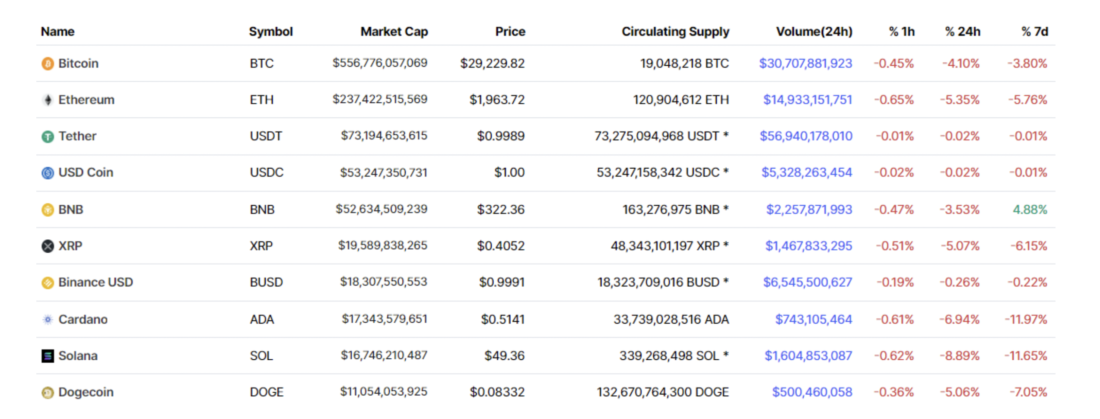Open Tether's 24h volume link

tap(805, 137)
